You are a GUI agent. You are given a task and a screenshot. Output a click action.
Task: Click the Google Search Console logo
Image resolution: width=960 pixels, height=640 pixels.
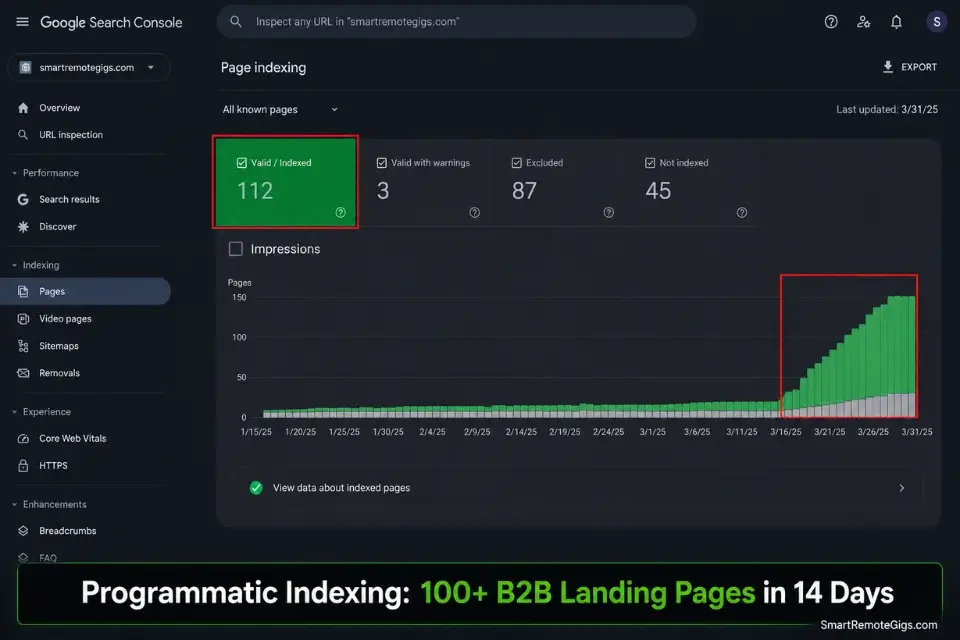[111, 23]
